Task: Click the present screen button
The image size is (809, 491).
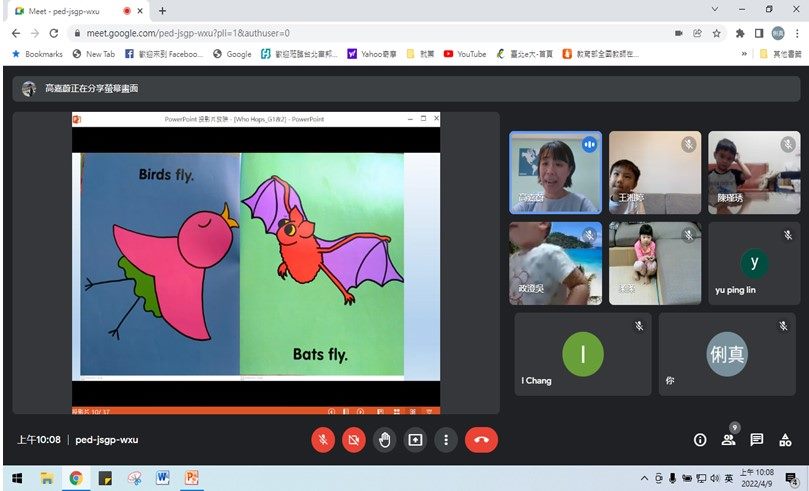Action: coord(415,440)
